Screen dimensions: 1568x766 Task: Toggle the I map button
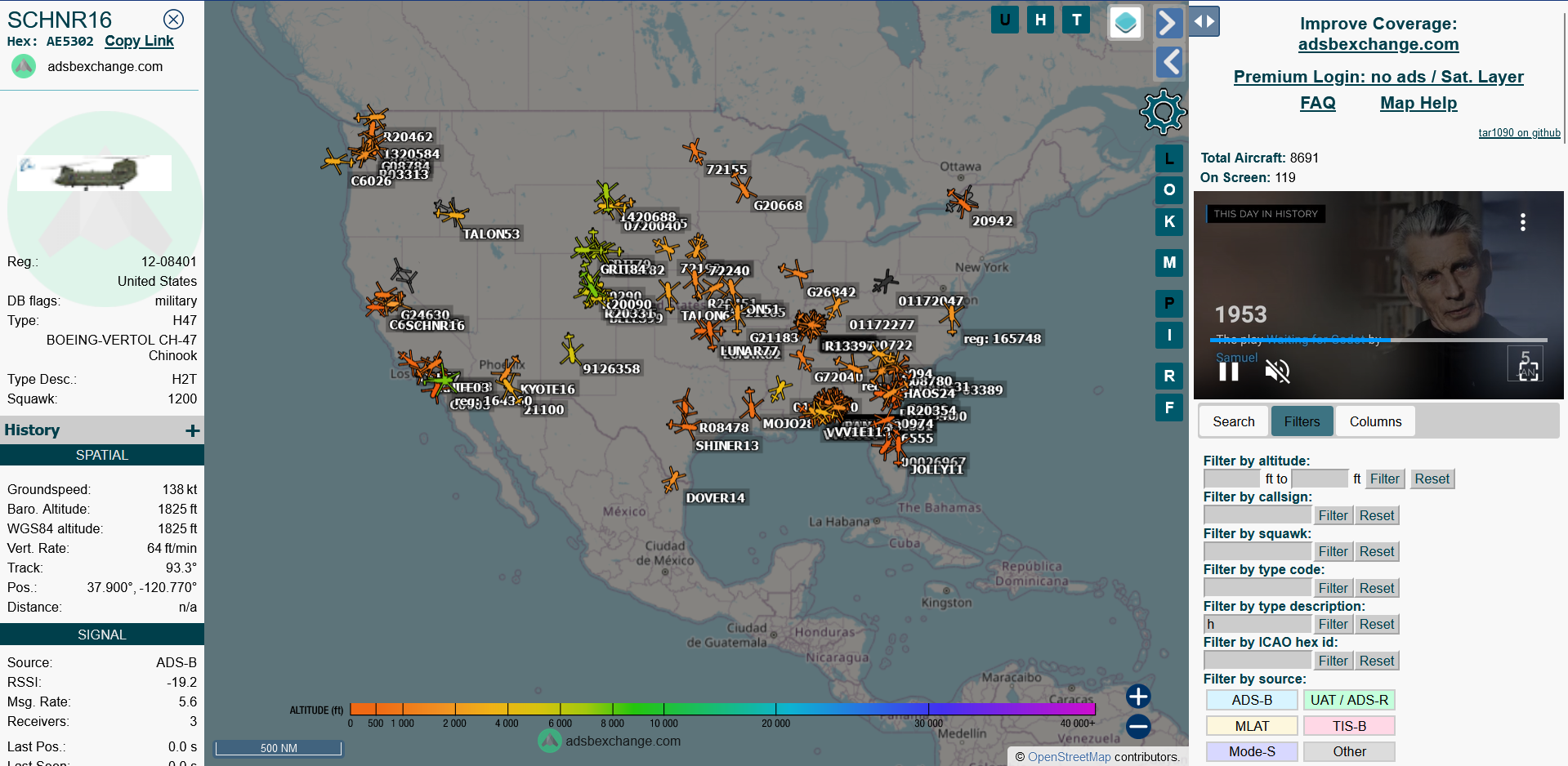click(x=1169, y=335)
